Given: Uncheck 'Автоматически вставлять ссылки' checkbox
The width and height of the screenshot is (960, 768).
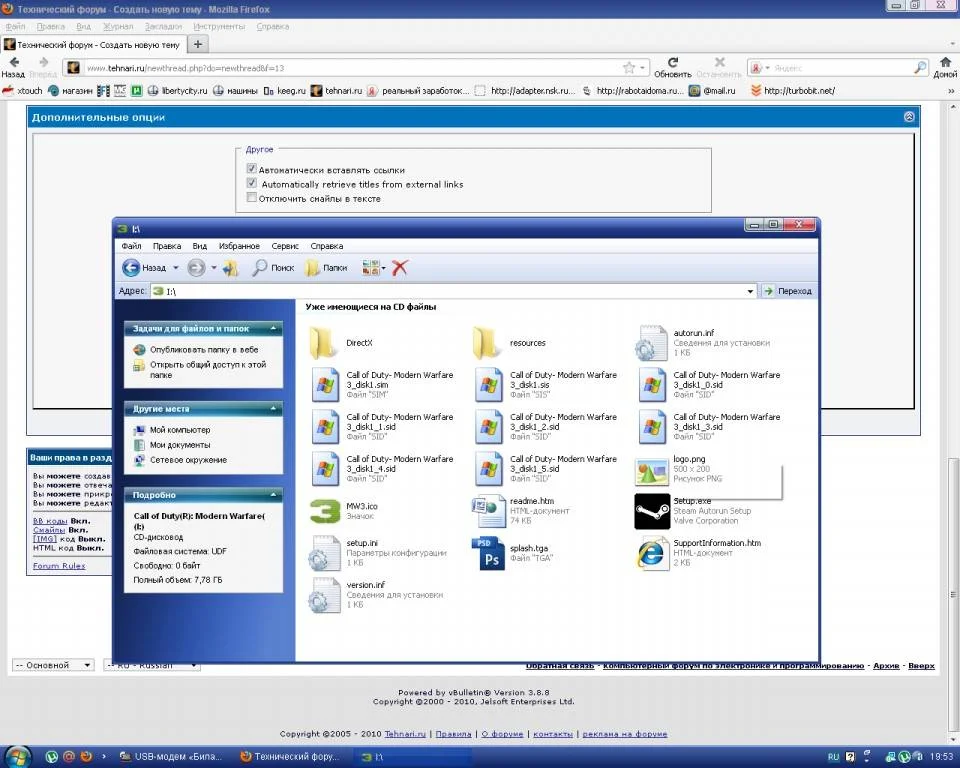Looking at the screenshot, I should (x=252, y=170).
